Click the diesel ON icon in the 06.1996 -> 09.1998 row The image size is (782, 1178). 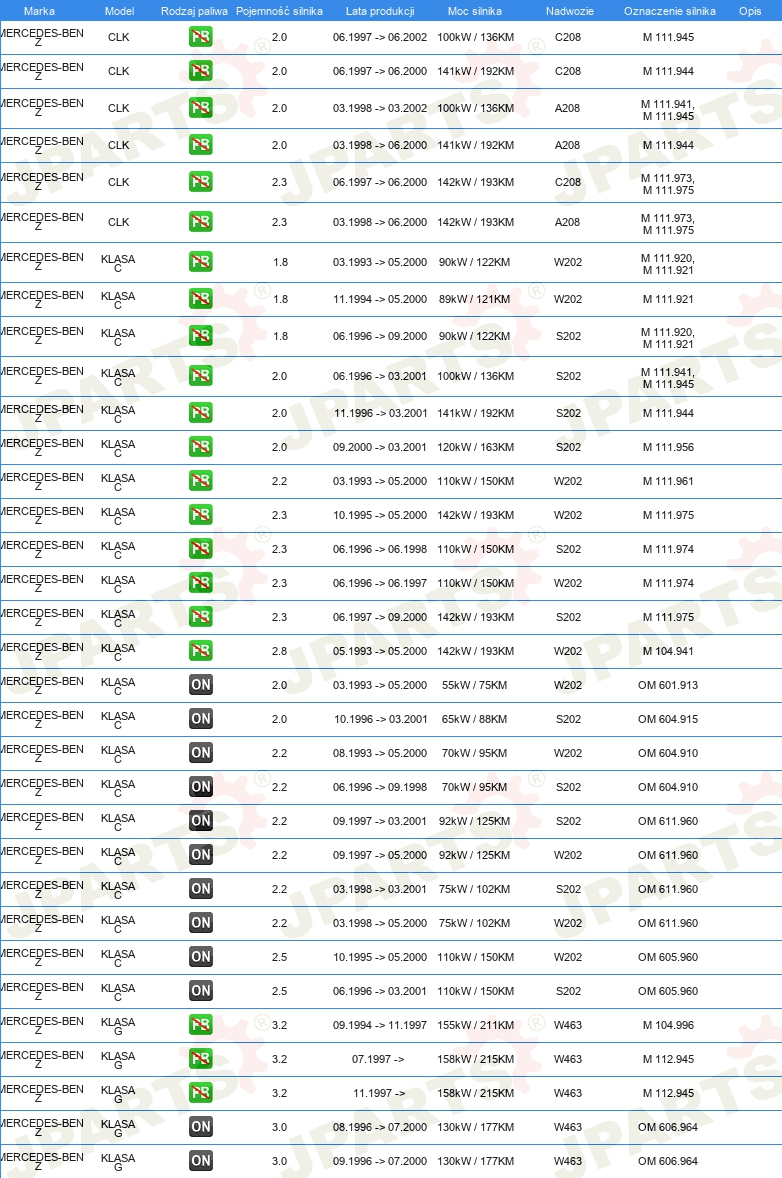(x=201, y=787)
